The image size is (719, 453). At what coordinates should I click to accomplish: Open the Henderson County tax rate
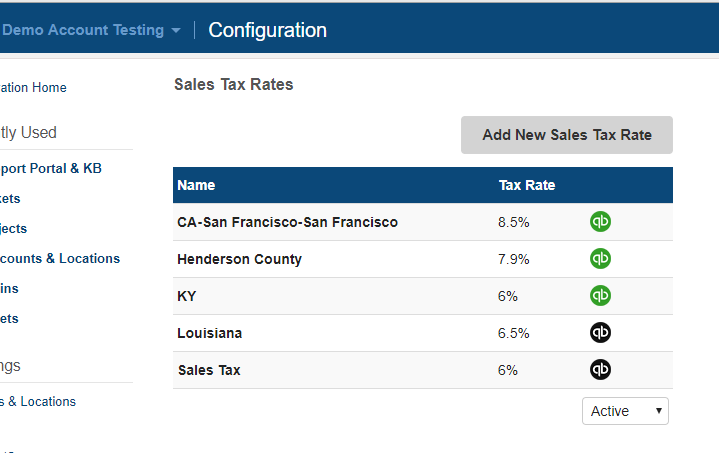[239, 259]
